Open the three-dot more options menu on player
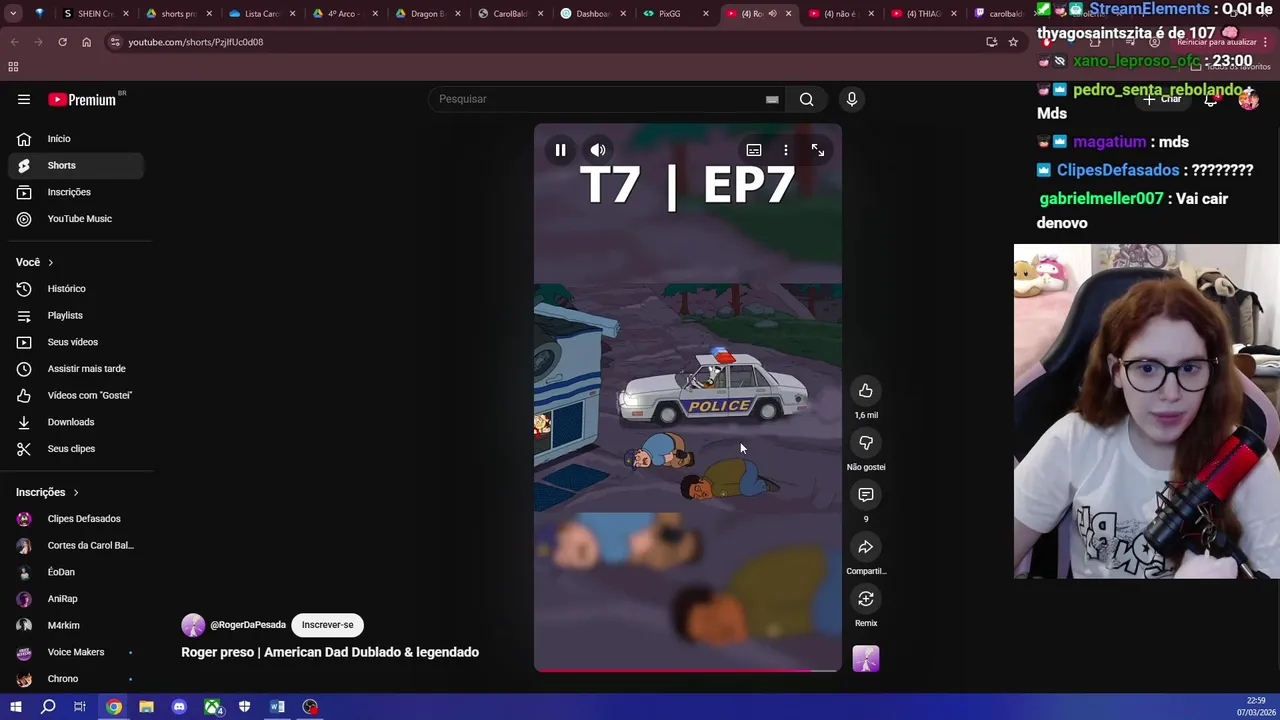 coord(786,150)
